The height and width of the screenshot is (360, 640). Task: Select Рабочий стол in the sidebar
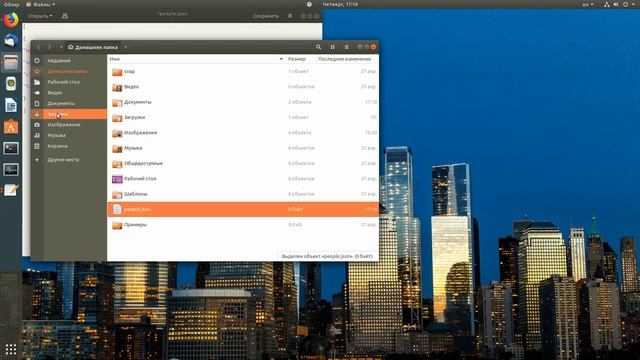[x=69, y=82]
